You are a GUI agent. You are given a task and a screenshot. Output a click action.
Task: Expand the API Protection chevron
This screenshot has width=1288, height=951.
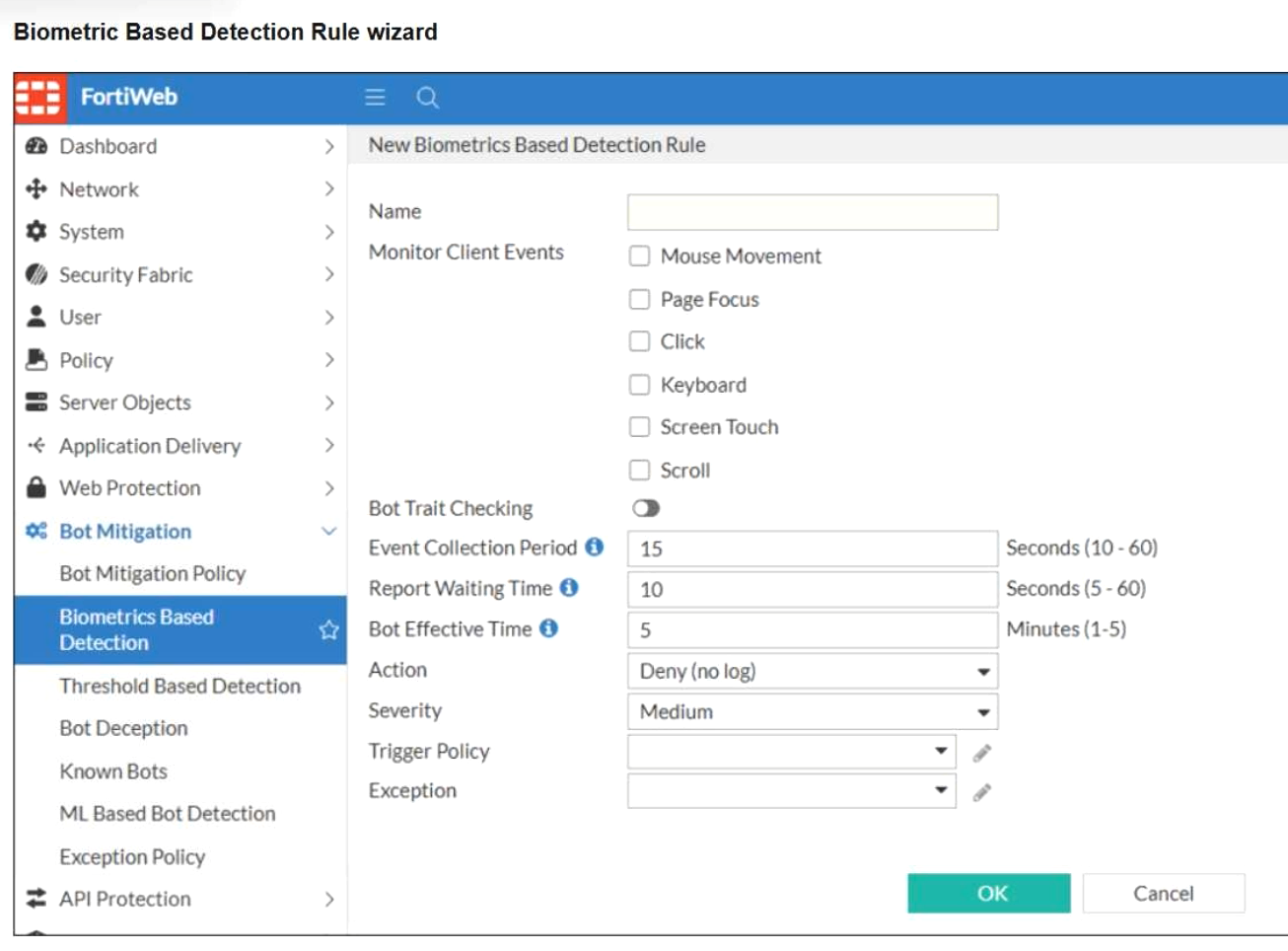(x=328, y=899)
